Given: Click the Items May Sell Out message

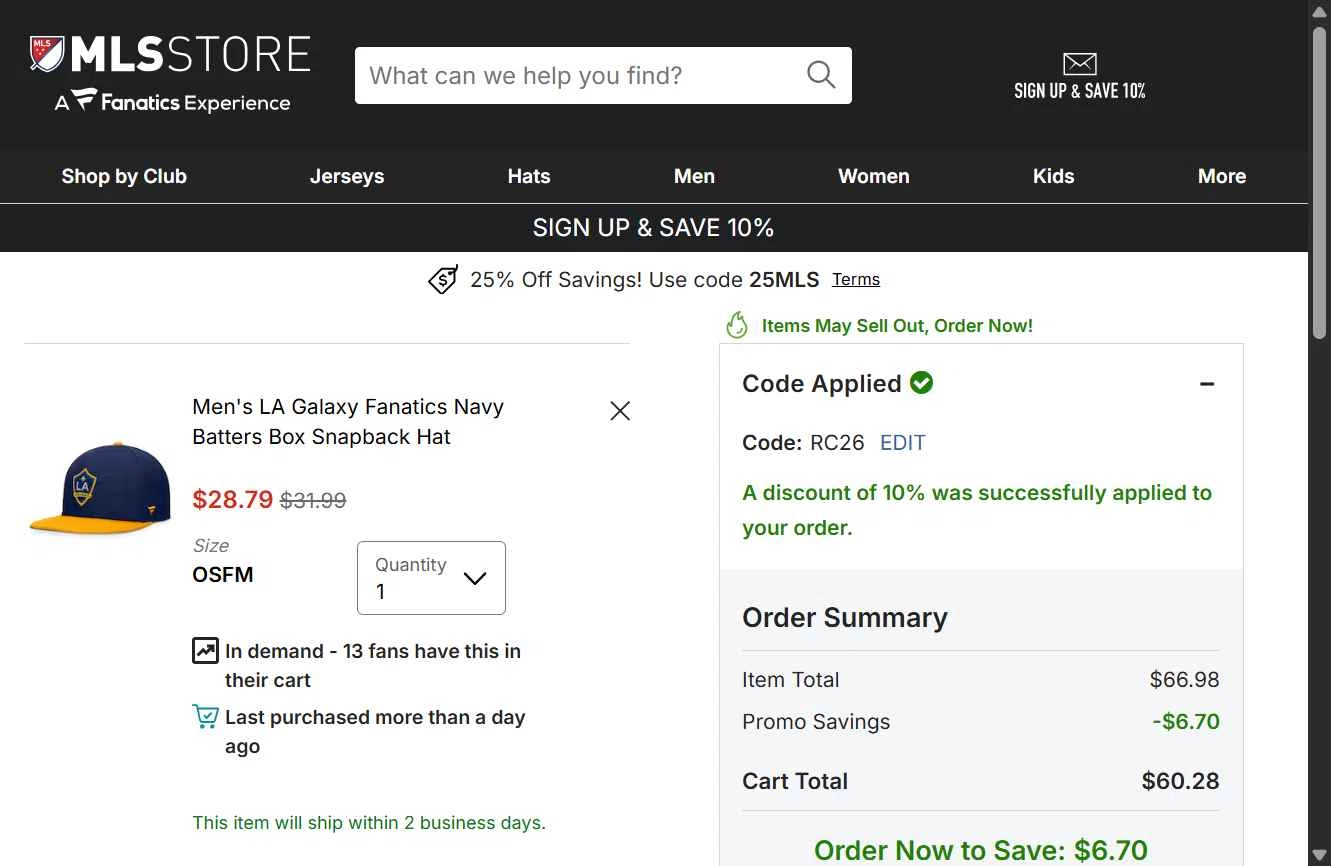Looking at the screenshot, I should click(897, 326).
